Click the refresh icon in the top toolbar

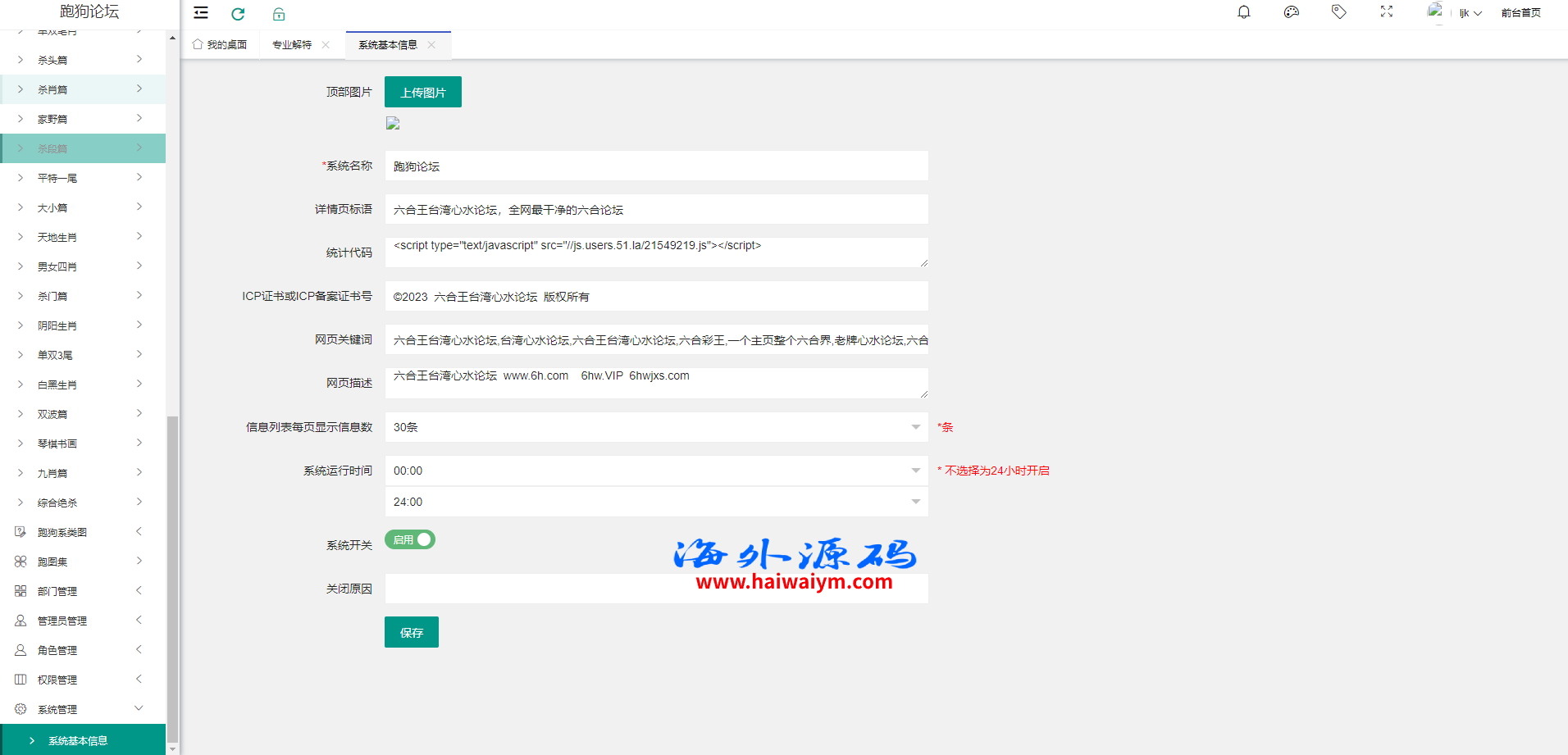[x=238, y=14]
